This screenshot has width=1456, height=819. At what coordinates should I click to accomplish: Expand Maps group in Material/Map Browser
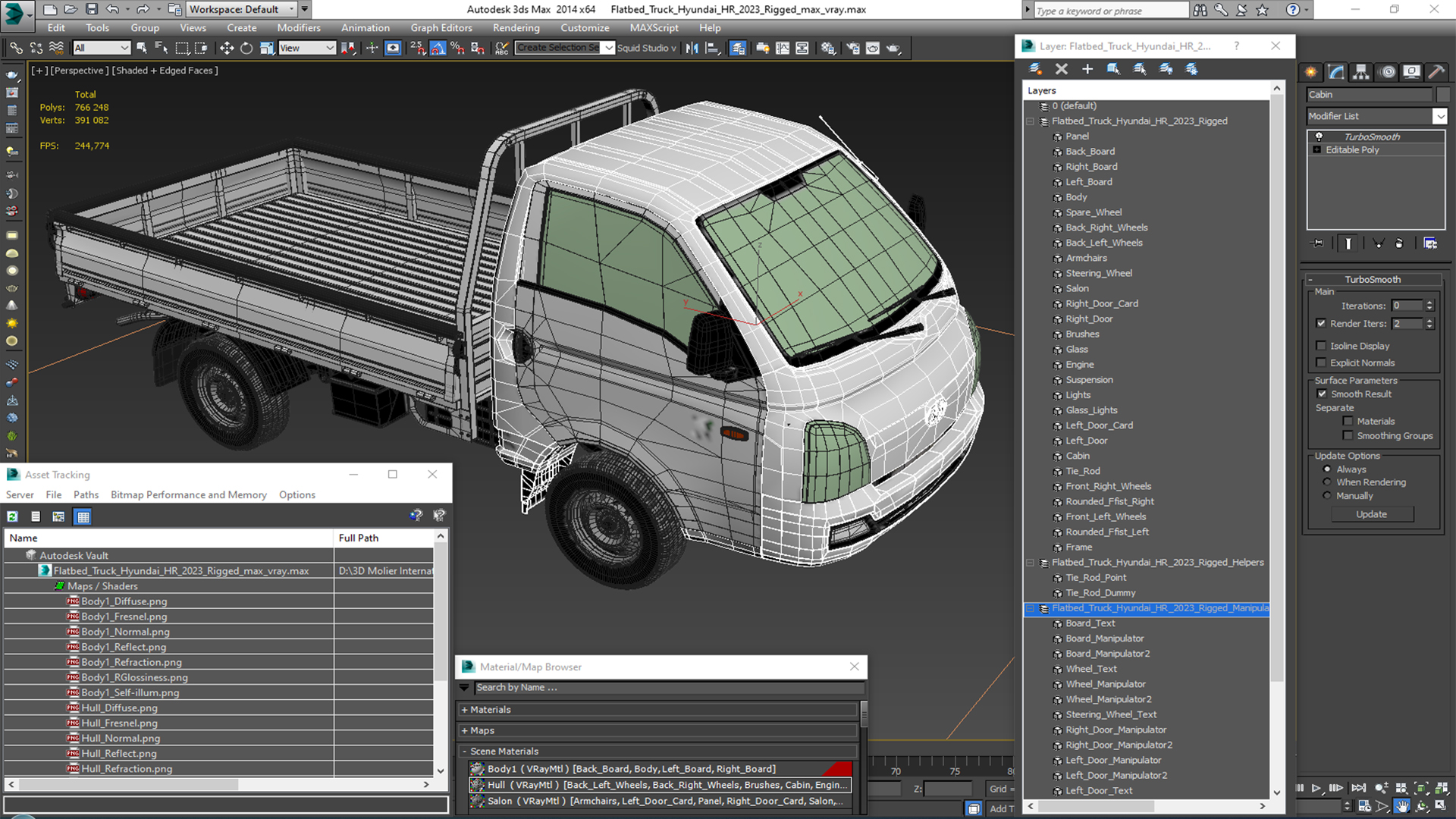click(x=465, y=731)
